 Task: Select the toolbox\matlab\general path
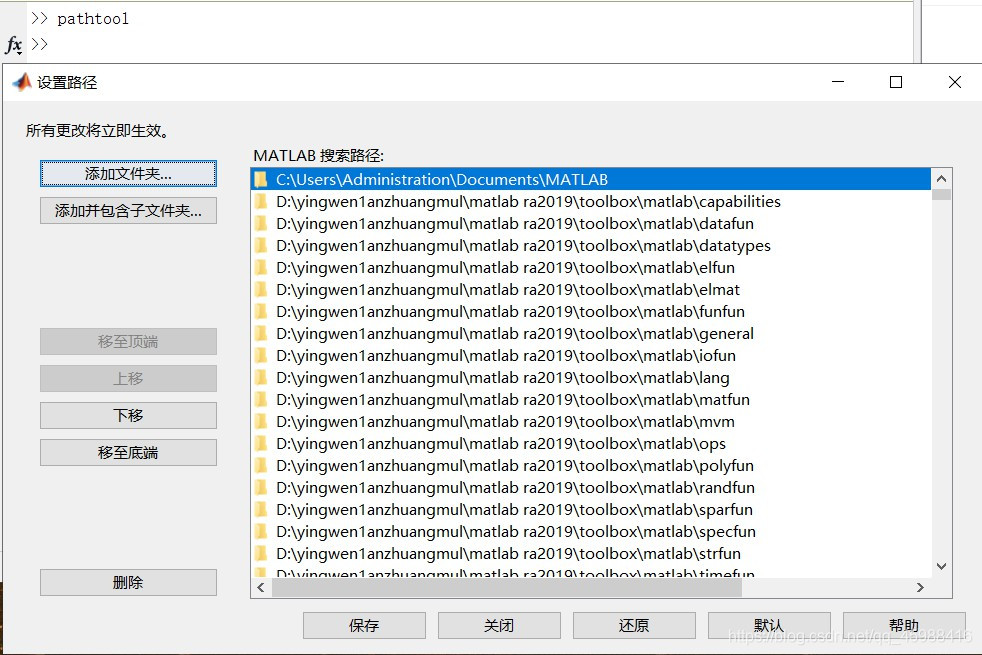pos(591,333)
